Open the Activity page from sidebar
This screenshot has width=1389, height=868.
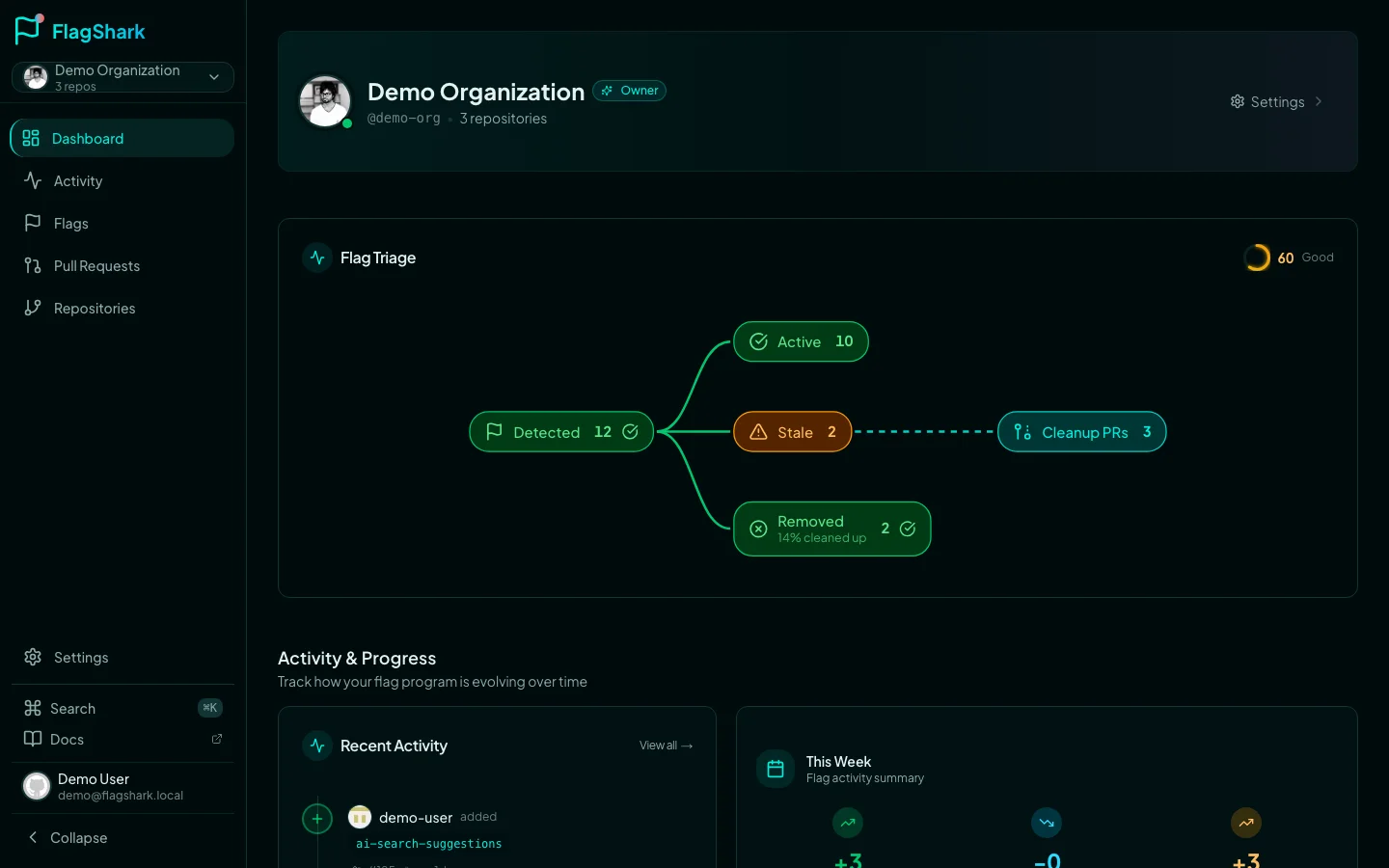[x=77, y=181]
